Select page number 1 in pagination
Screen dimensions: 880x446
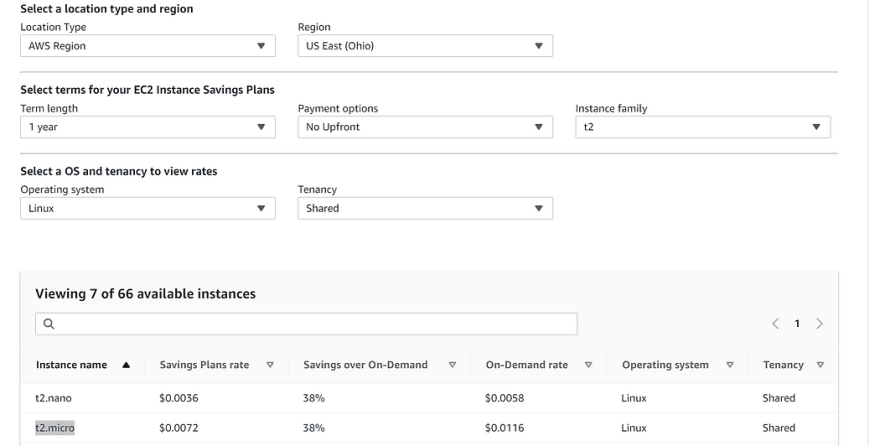point(797,324)
